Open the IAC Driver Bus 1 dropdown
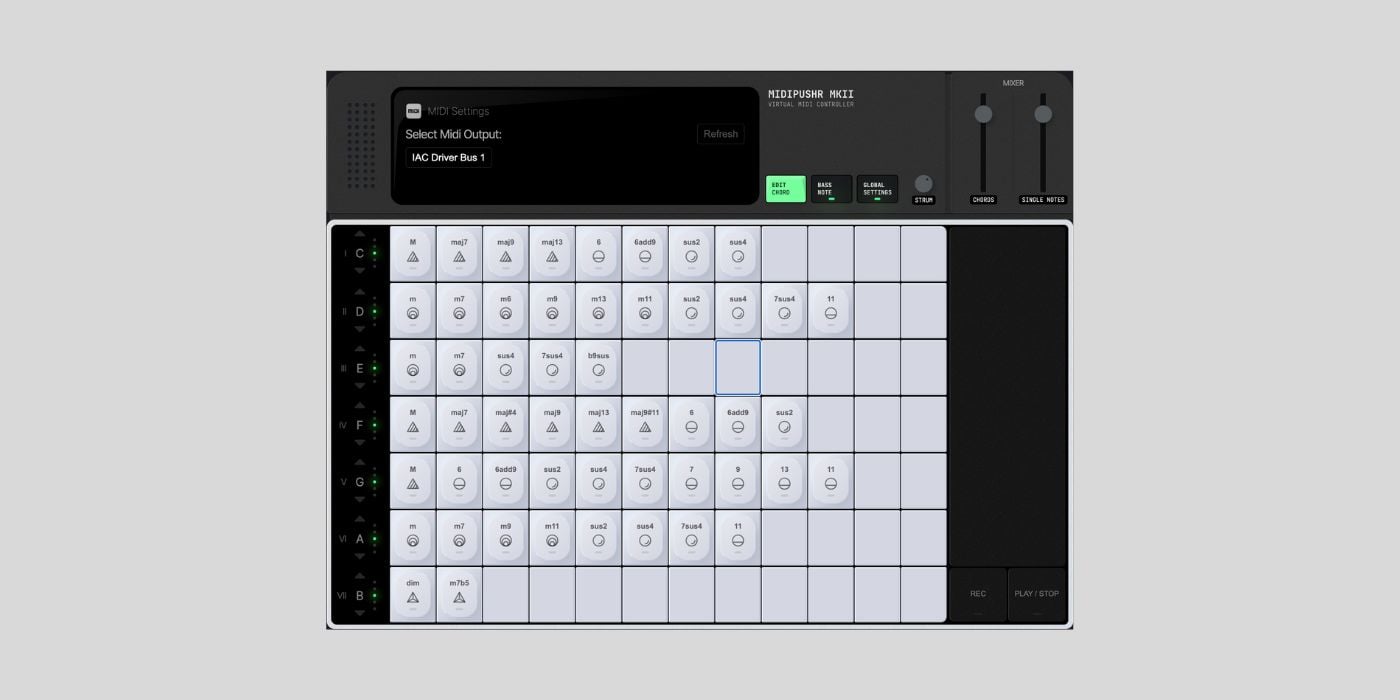The height and width of the screenshot is (700, 1400). (449, 158)
